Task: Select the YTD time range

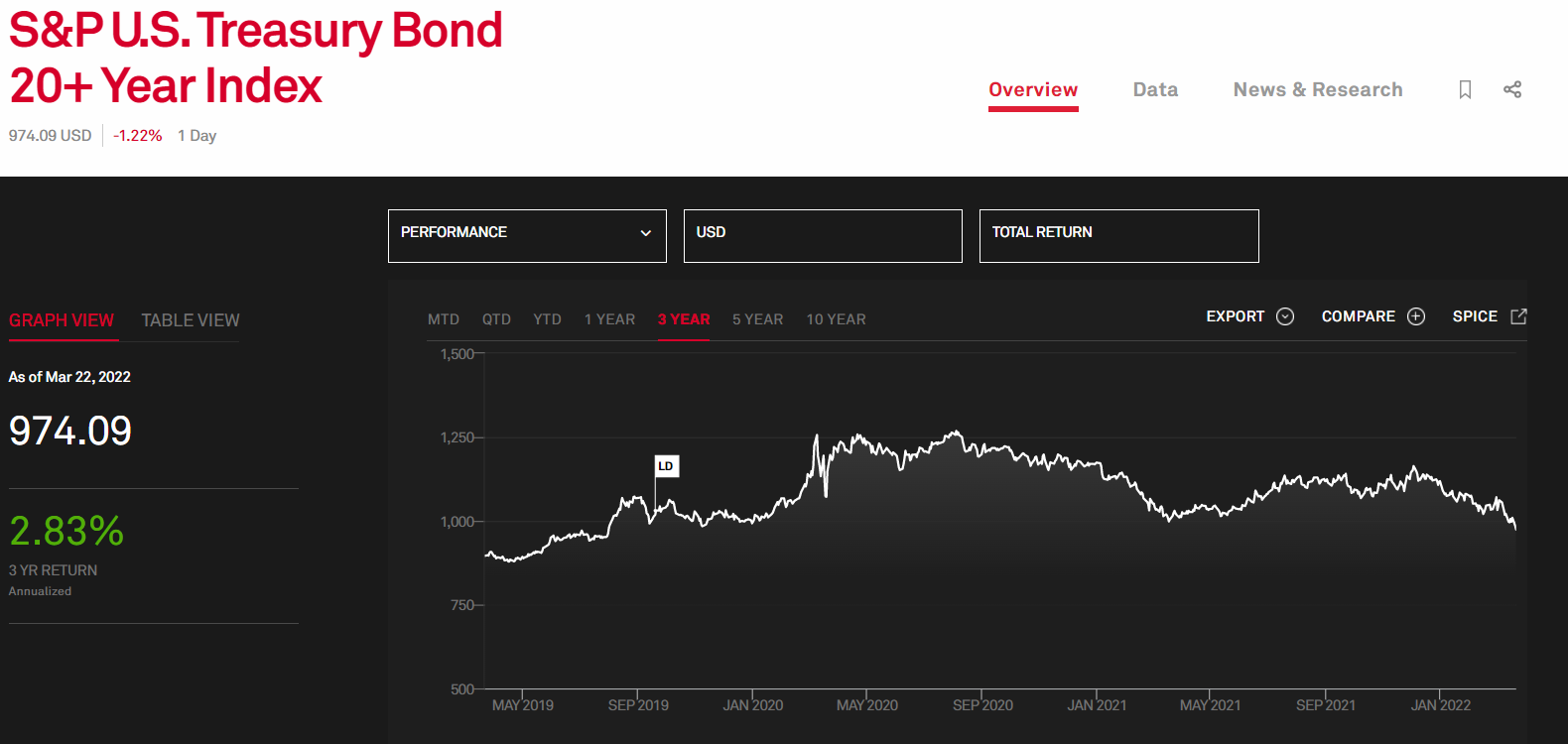Action: (x=547, y=319)
